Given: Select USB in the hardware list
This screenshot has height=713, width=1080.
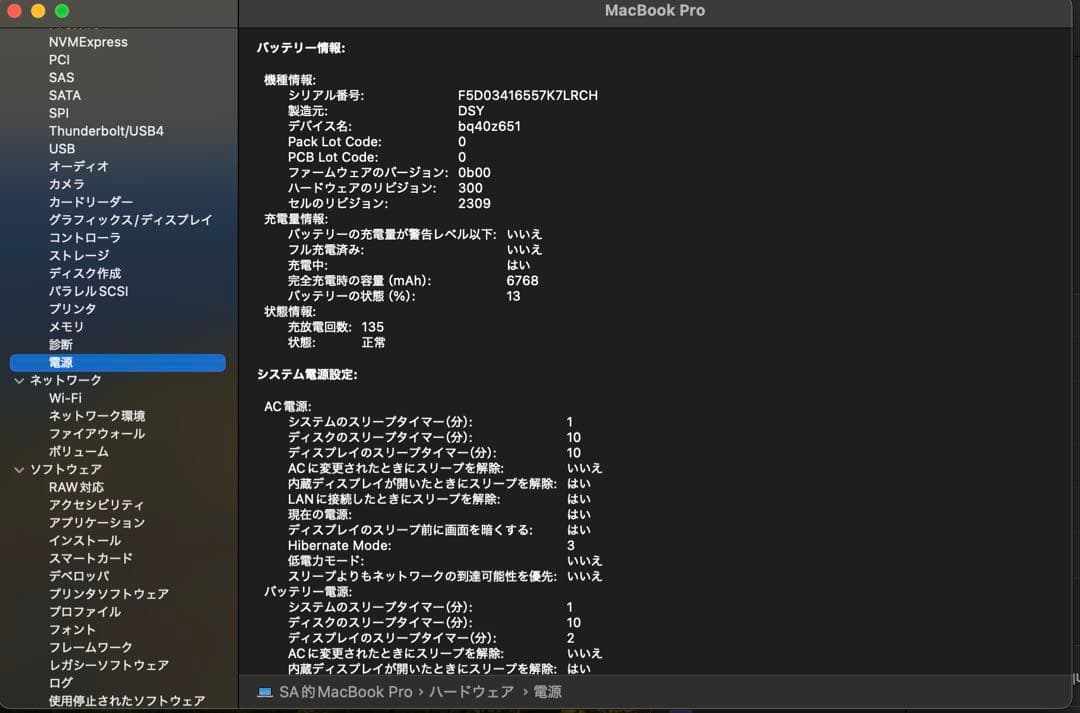Looking at the screenshot, I should pyautogui.click(x=62, y=148).
